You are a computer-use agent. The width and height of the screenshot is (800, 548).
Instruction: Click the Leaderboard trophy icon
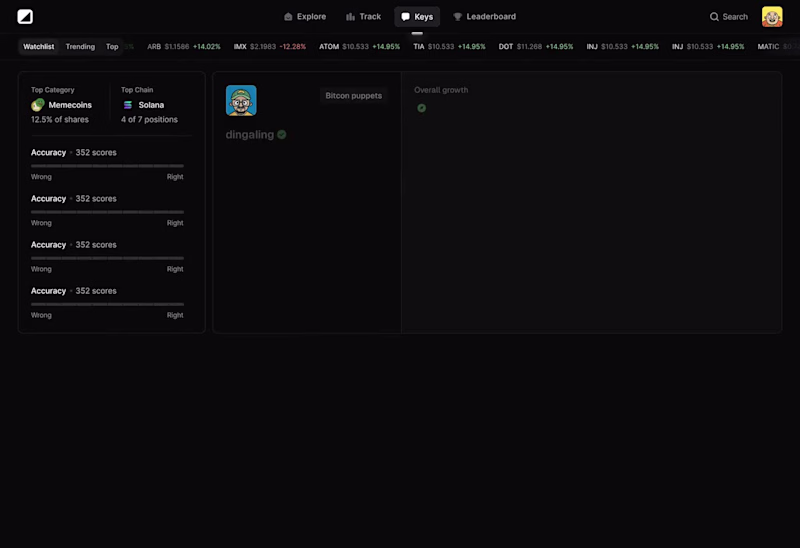(458, 17)
